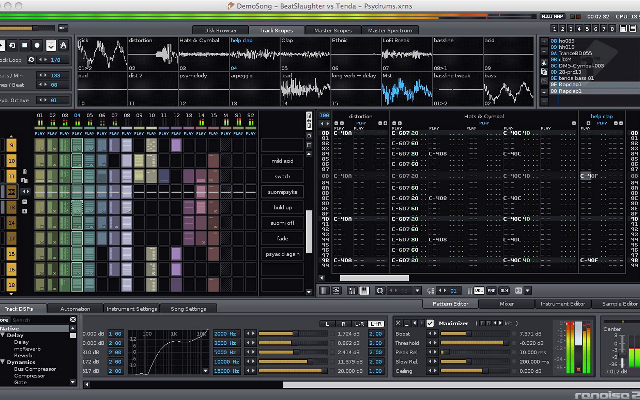Toggle the PAN column button
The height and width of the screenshot is (400, 640).
(491, 291)
